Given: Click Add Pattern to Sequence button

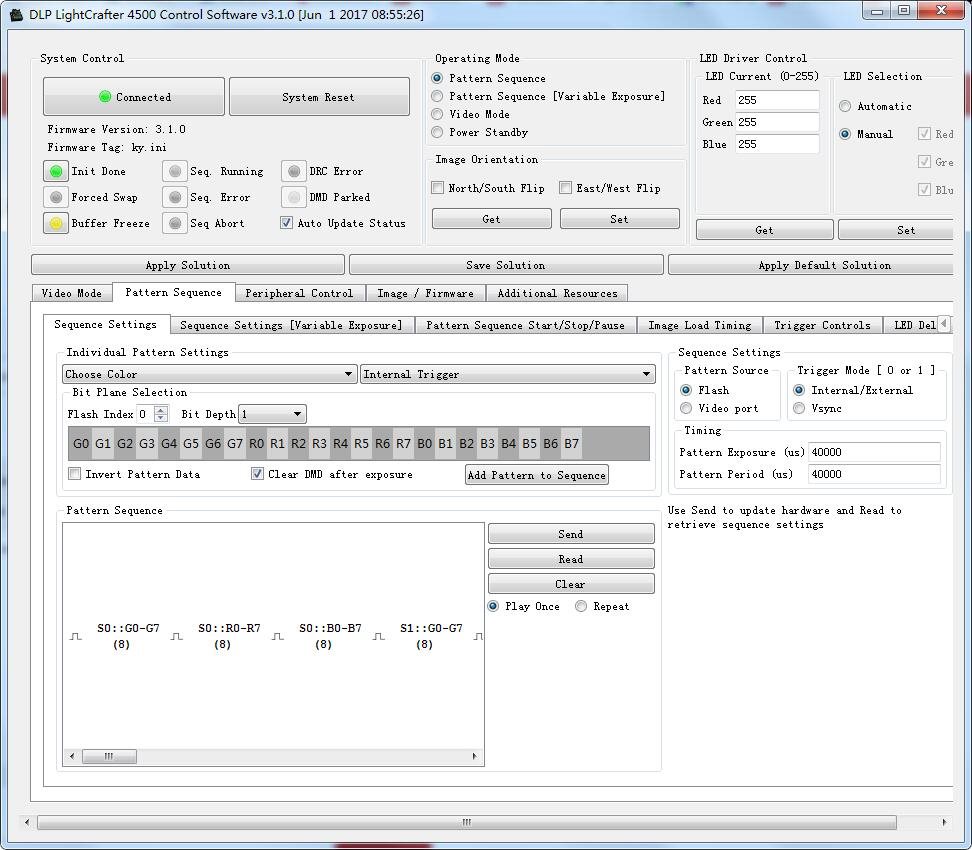Looking at the screenshot, I should click(537, 475).
